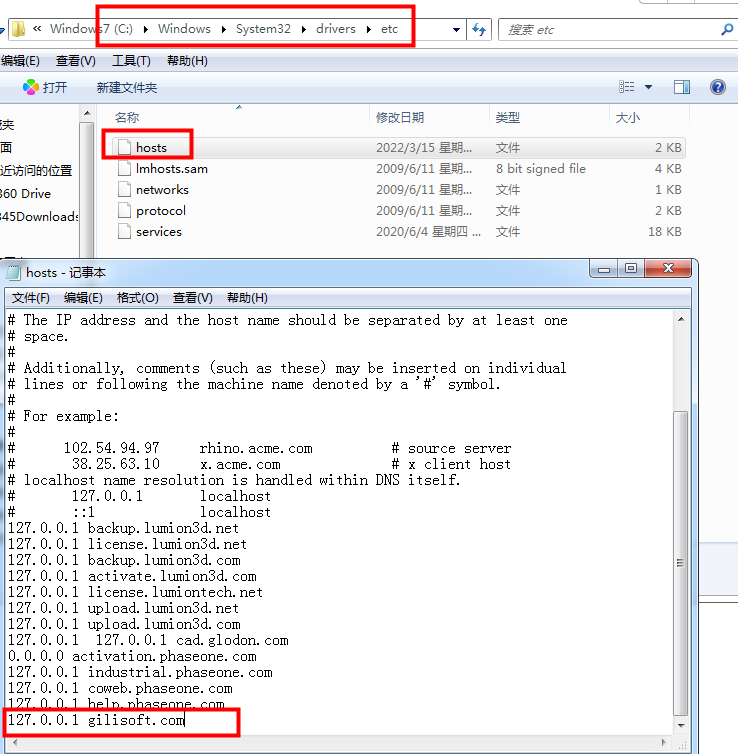Screen dimensions: 738x754
Task: Click the back chevrons in the address bar
Action: tap(37, 29)
